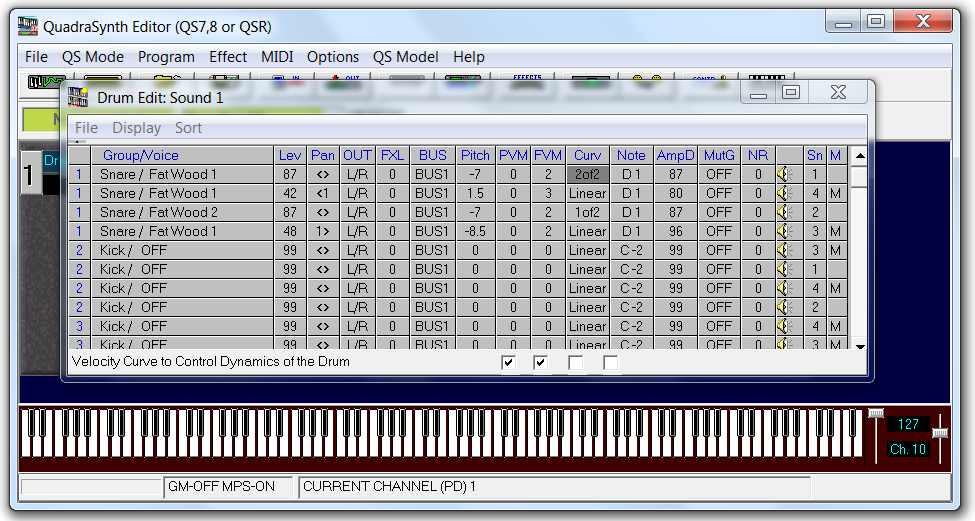Enable the third checkbox below the drum table
The height and width of the screenshot is (521, 975).
click(576, 363)
